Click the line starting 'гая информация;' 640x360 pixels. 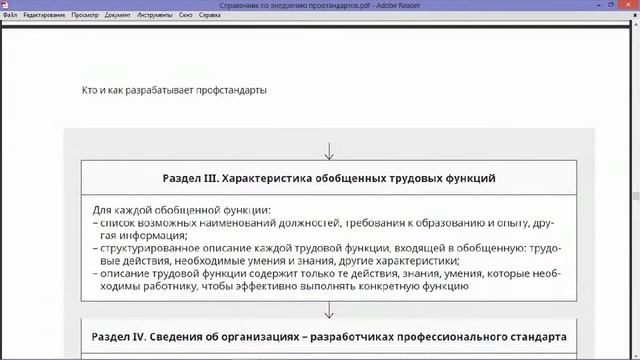coord(144,236)
